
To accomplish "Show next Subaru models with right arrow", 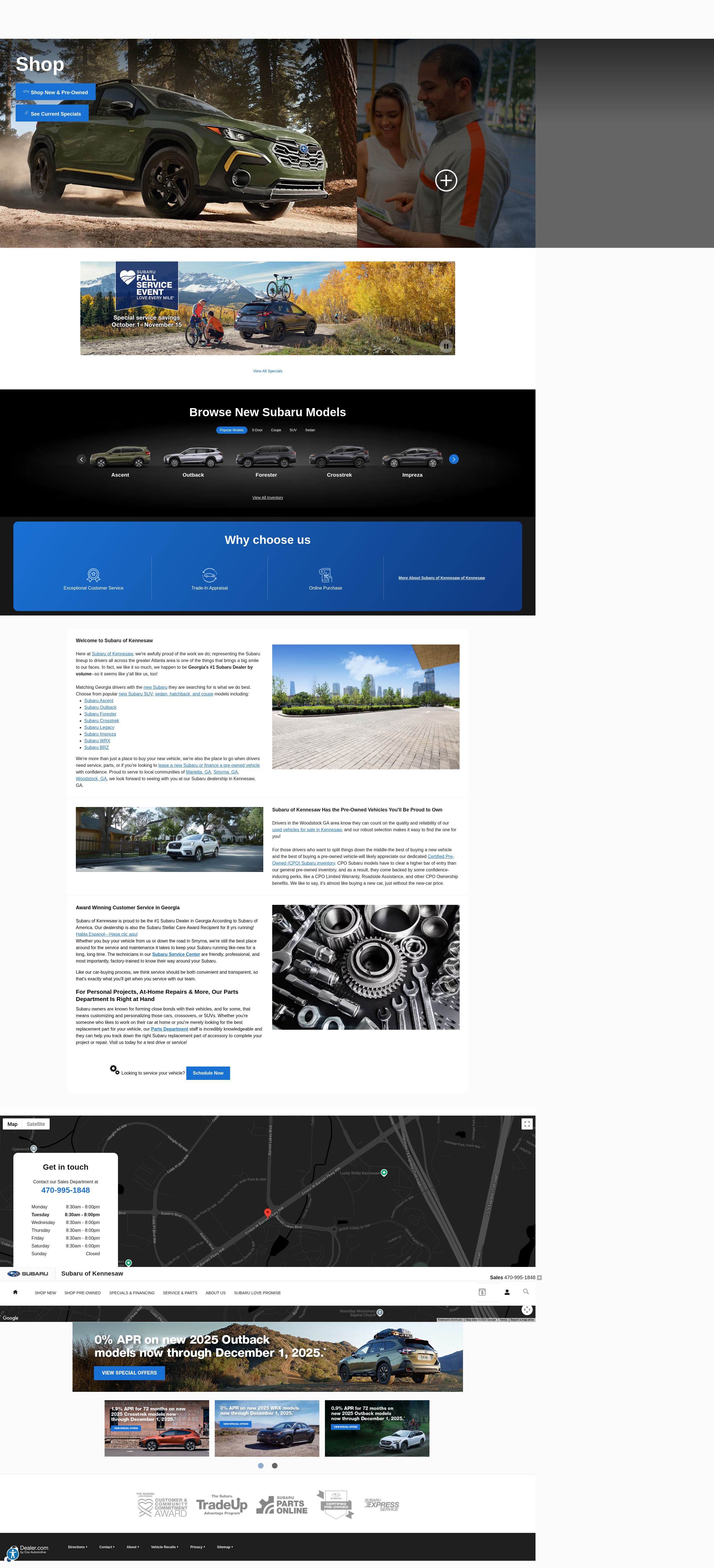I will pyautogui.click(x=454, y=459).
